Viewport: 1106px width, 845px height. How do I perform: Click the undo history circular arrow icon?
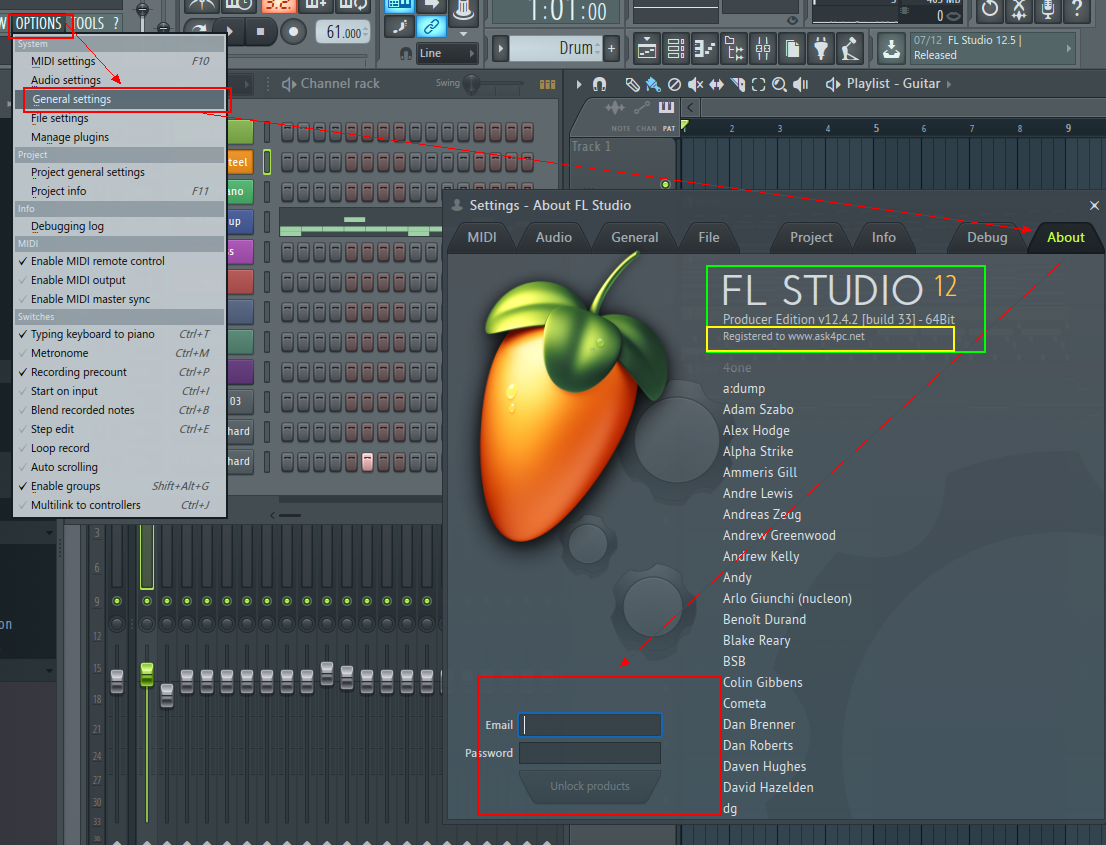point(990,9)
